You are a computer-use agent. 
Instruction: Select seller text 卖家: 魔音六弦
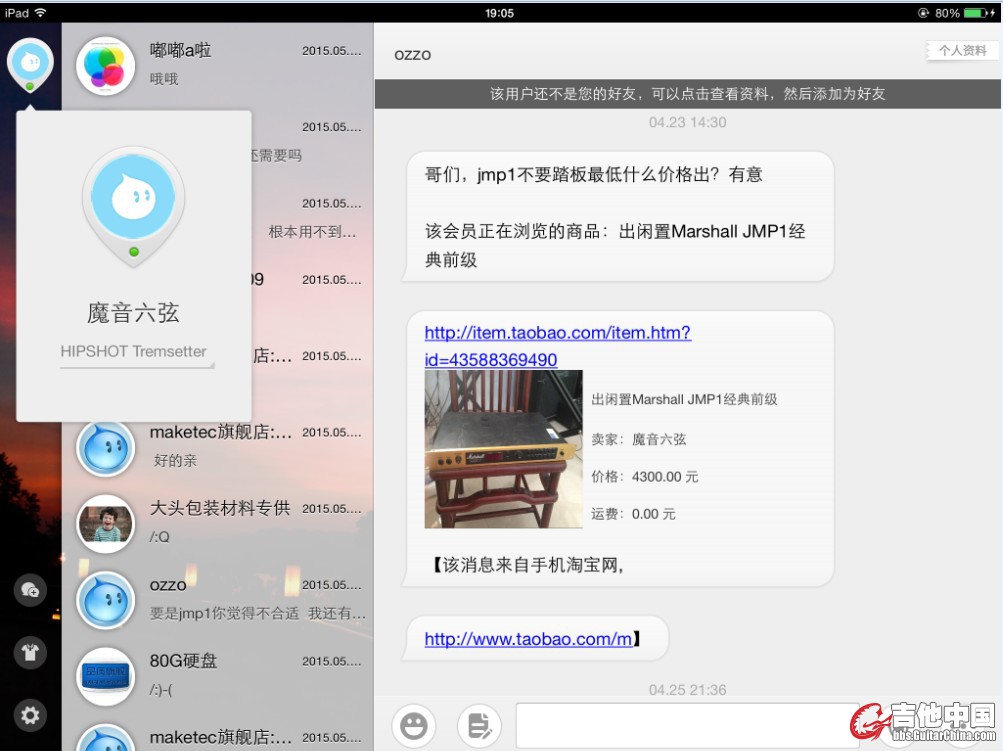638,439
